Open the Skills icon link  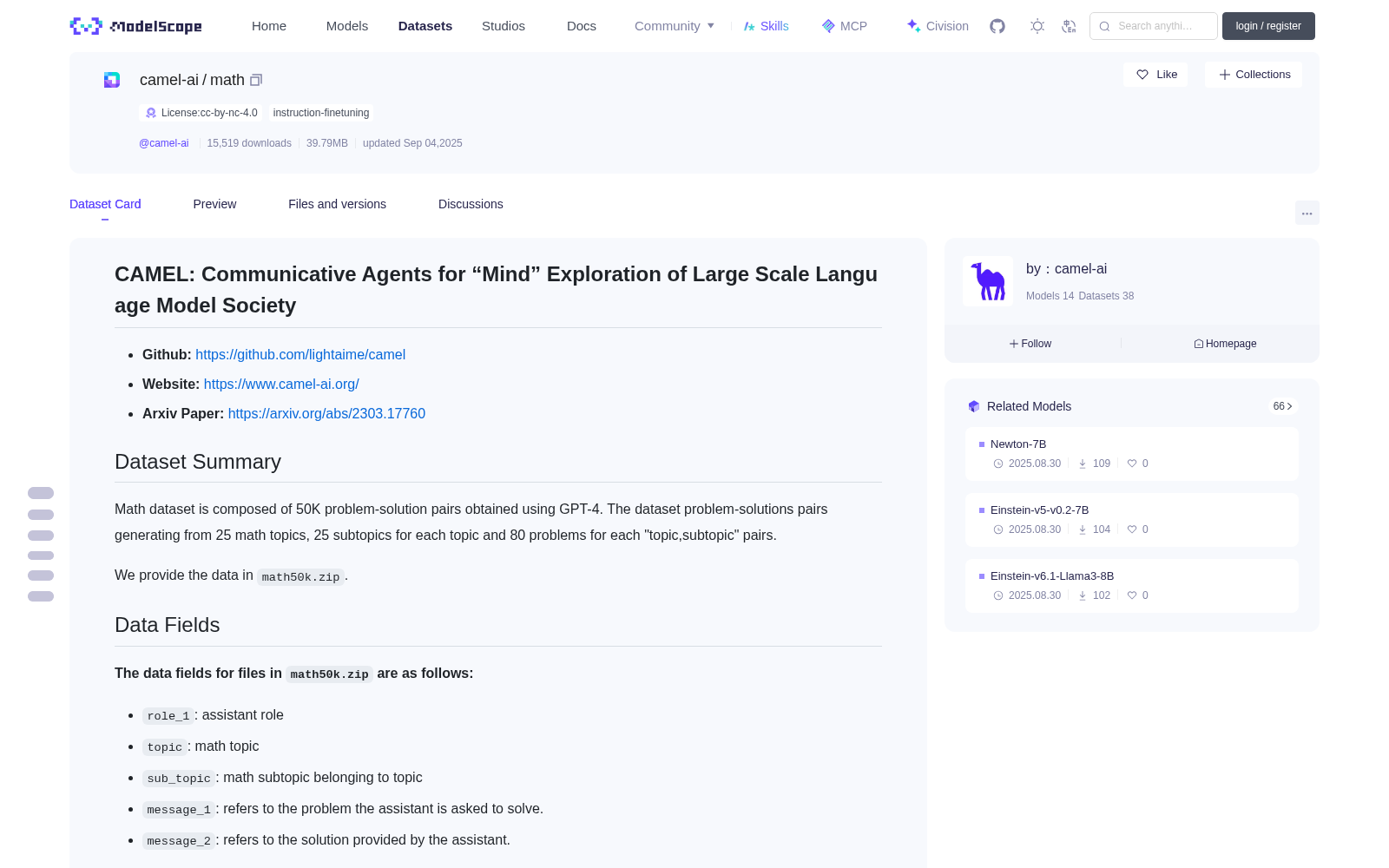pyautogui.click(x=749, y=26)
